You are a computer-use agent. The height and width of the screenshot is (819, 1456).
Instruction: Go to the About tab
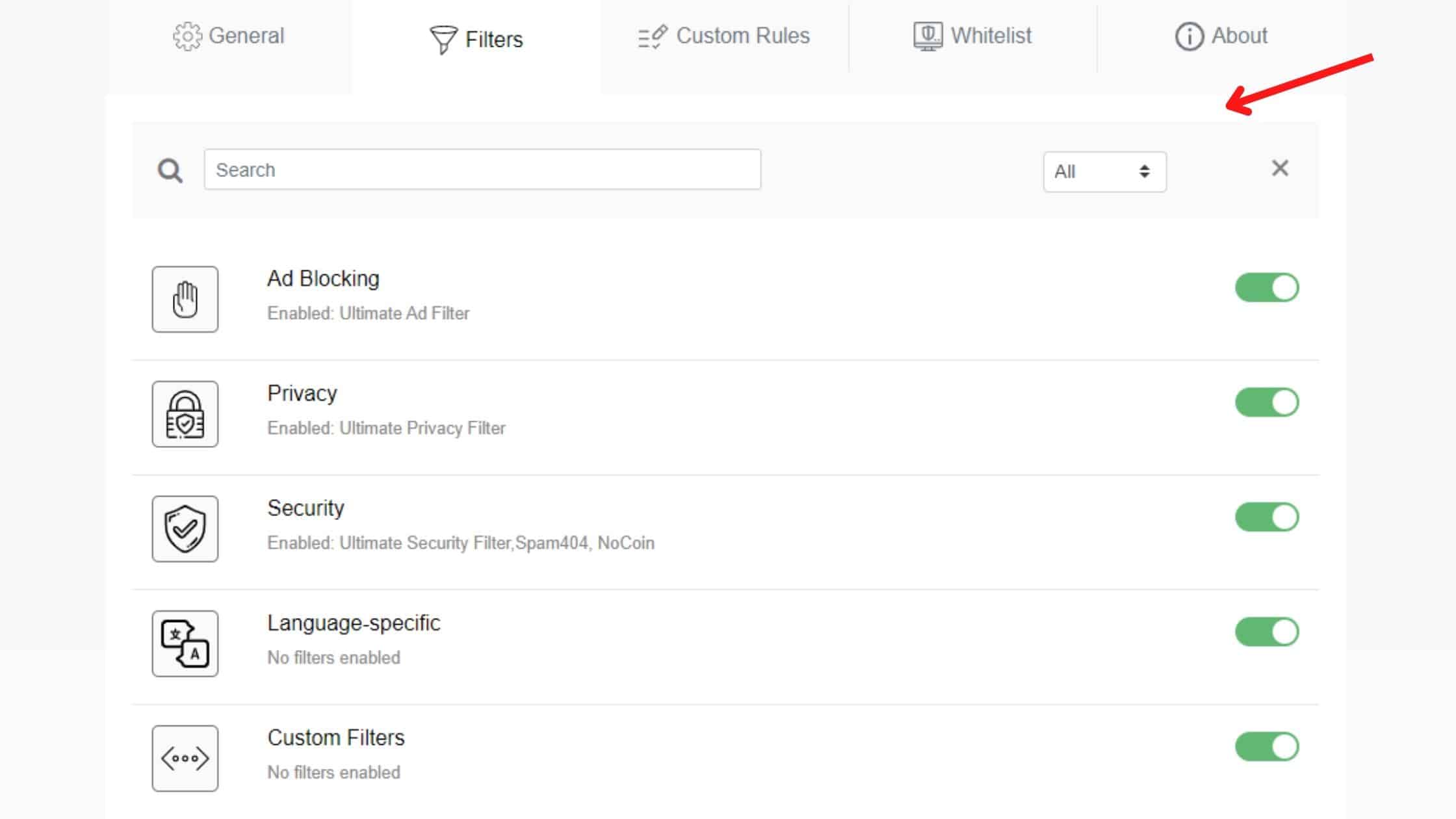tap(1221, 36)
